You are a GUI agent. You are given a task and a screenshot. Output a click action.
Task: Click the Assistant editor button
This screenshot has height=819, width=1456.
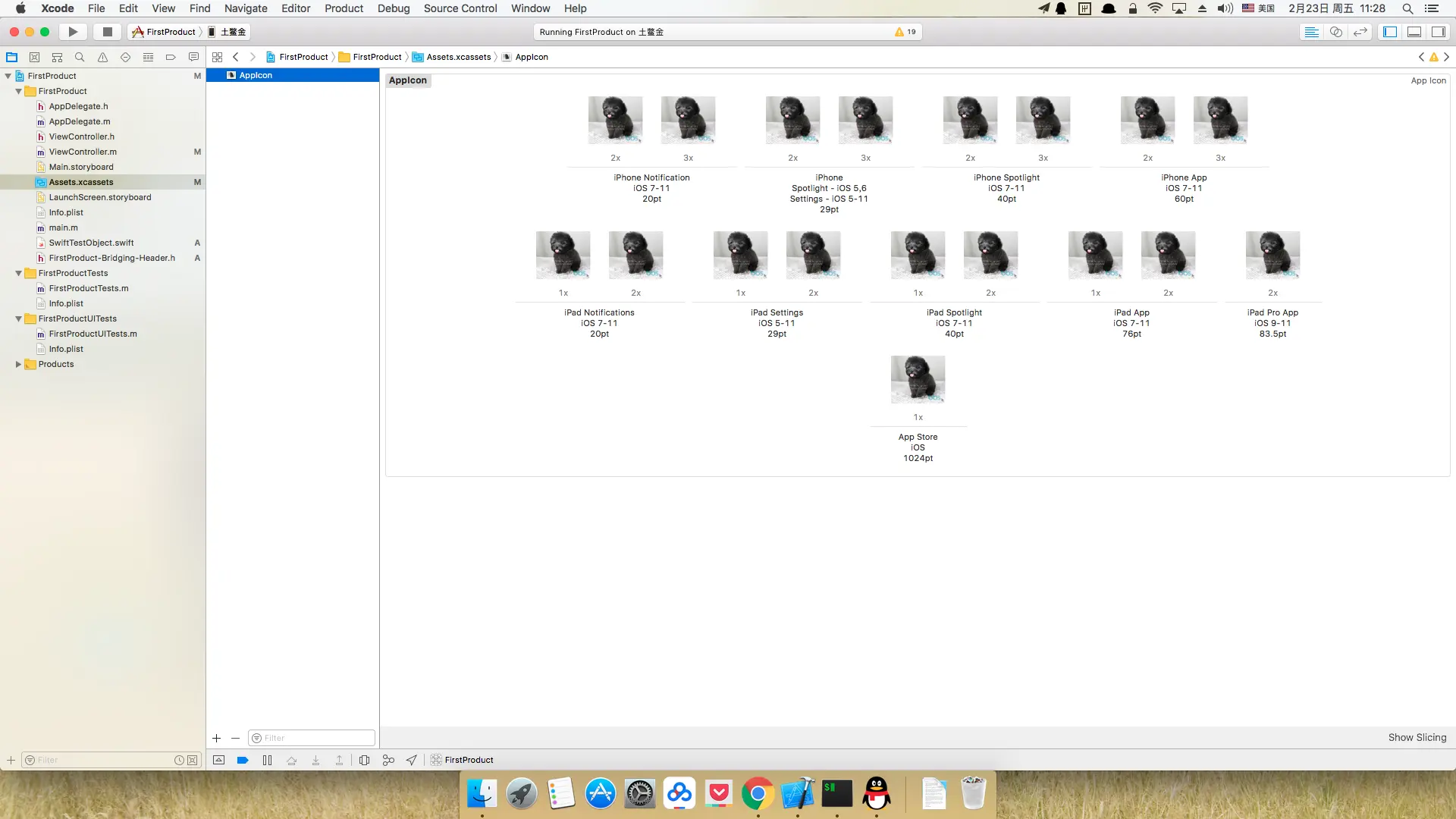tap(1336, 32)
